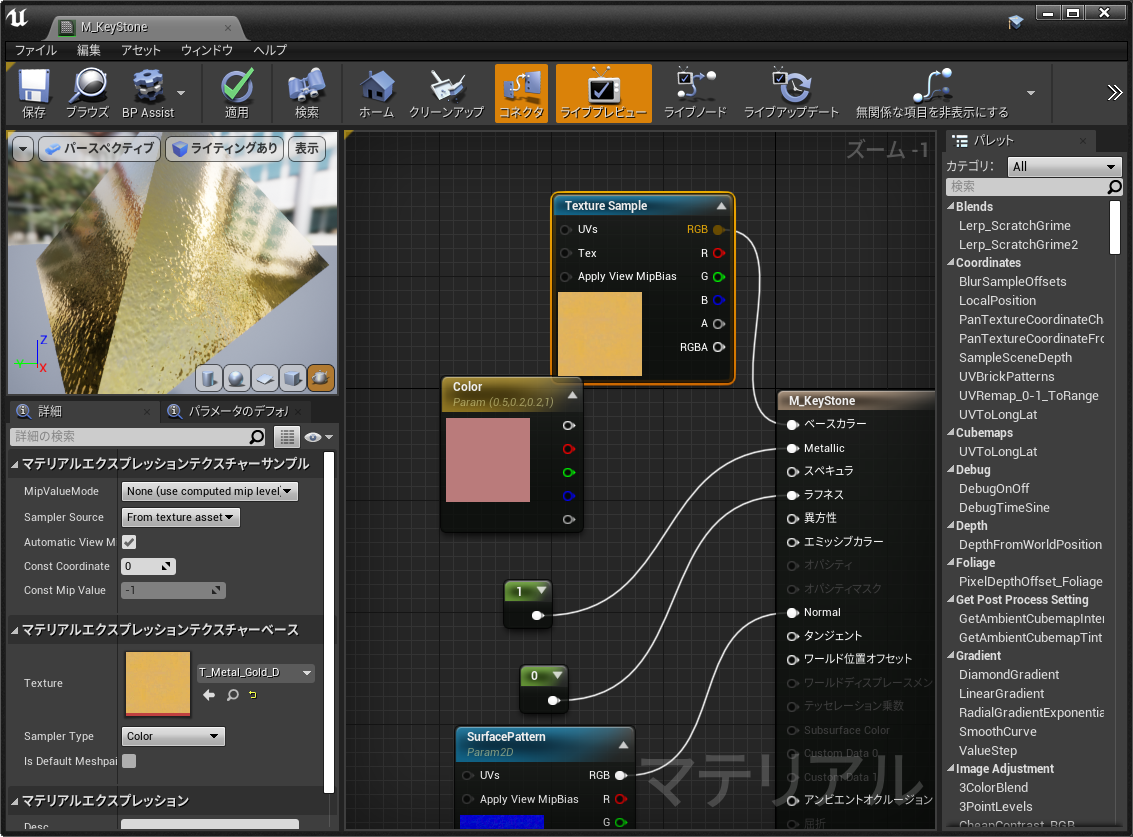Collapse マテリアルエクスプレッションテクスチャーサンプル section
The height and width of the screenshot is (837, 1133).
(14, 464)
